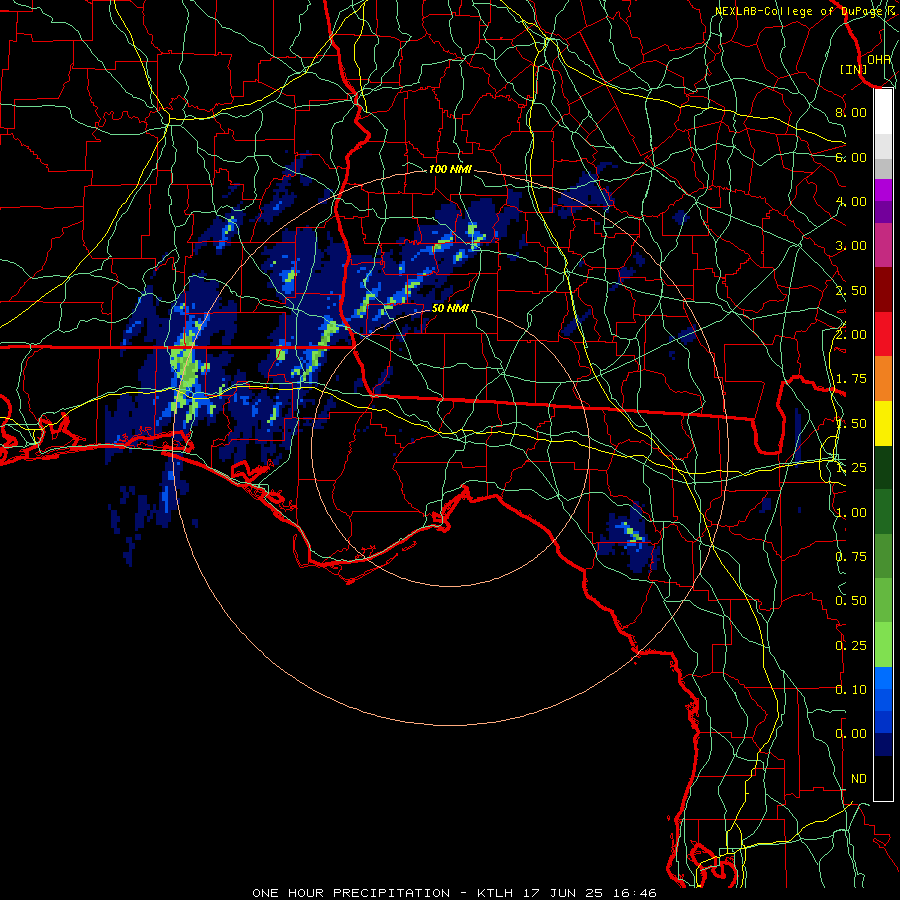Click the 100 NMI range ring label
Screen dimensions: 900x900
450,169
